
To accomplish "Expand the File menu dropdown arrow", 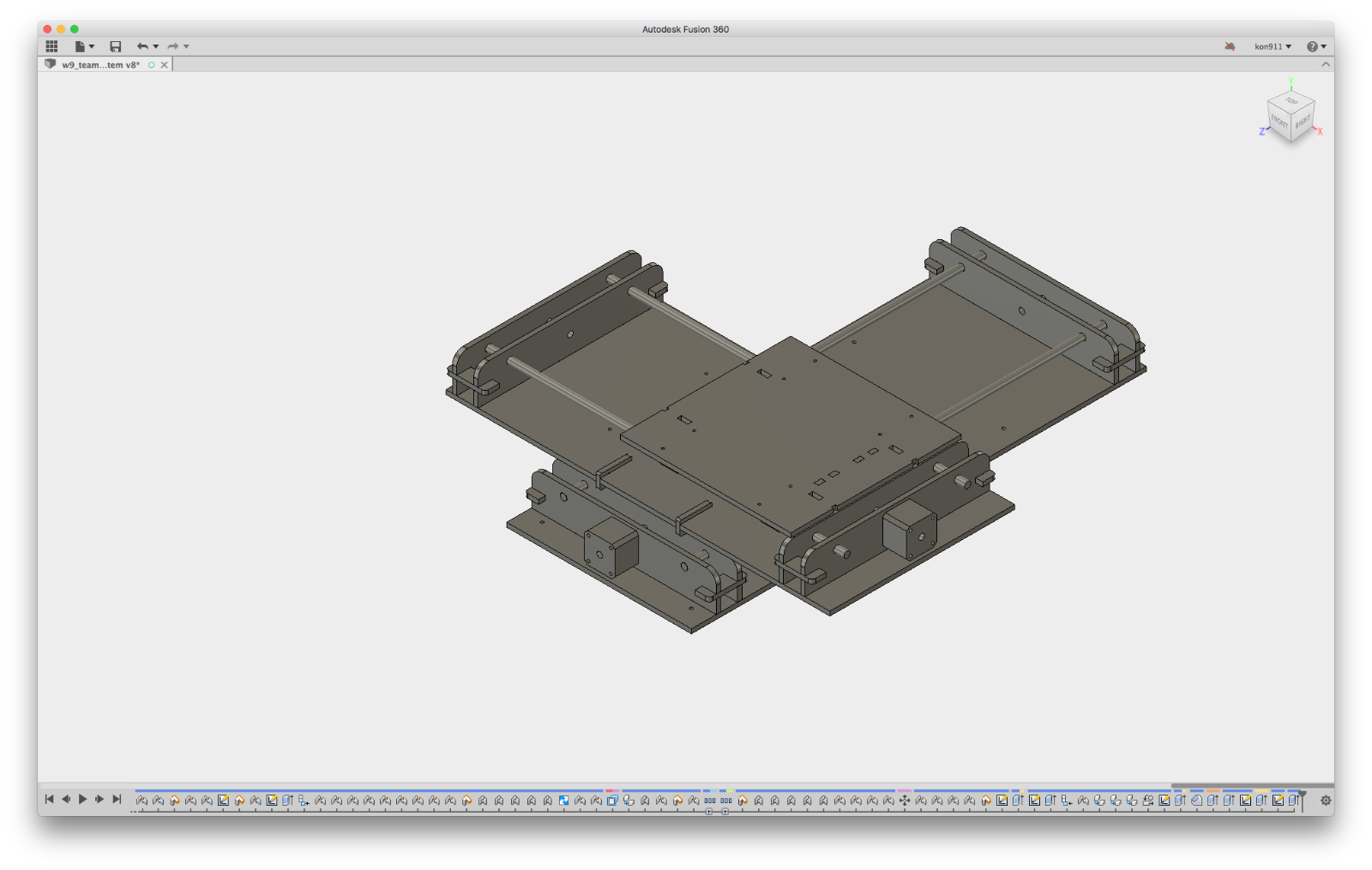I will point(92,46).
